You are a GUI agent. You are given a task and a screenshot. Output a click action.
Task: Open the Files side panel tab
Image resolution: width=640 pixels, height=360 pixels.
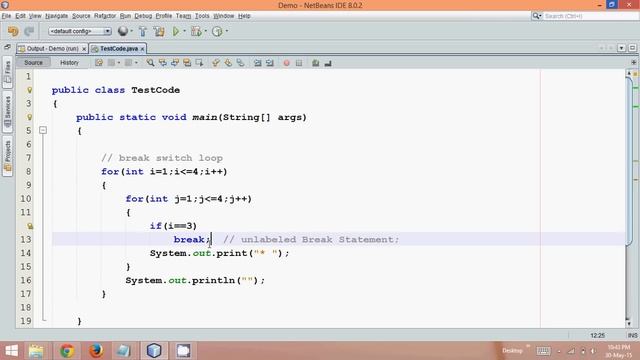pos(7,73)
